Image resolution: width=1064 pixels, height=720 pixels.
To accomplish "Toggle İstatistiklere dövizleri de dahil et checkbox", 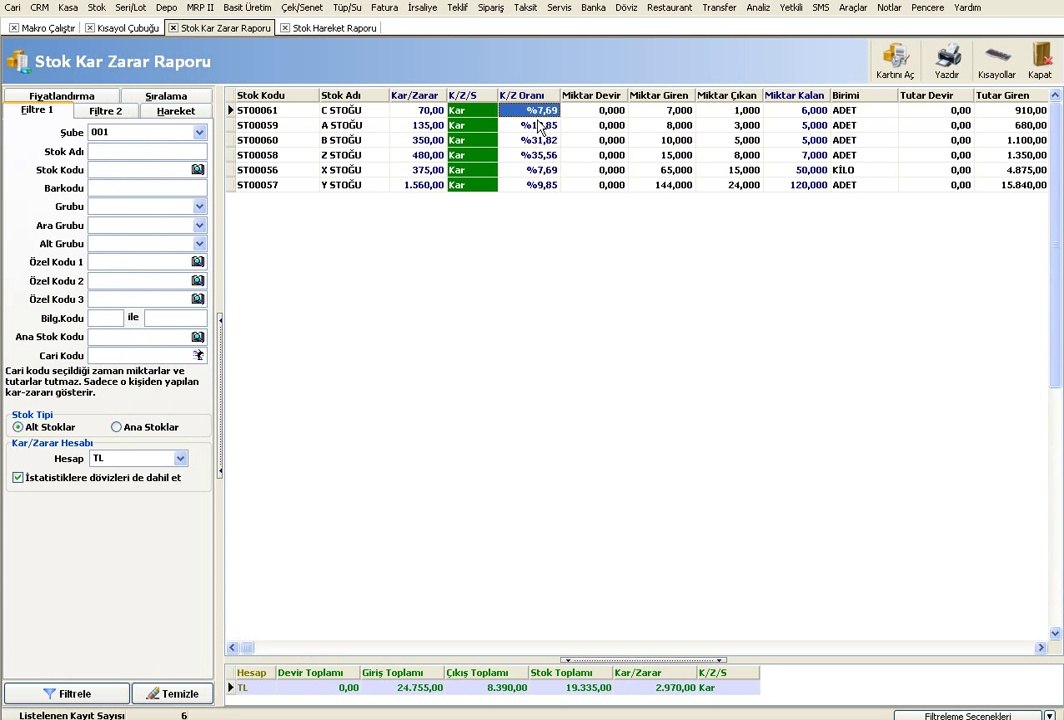I will click(x=18, y=478).
